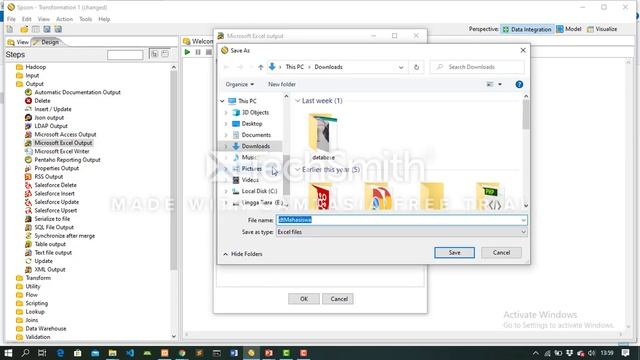Open the Save as type dropdown
Viewport: 640px width, 360px height.
point(523,232)
